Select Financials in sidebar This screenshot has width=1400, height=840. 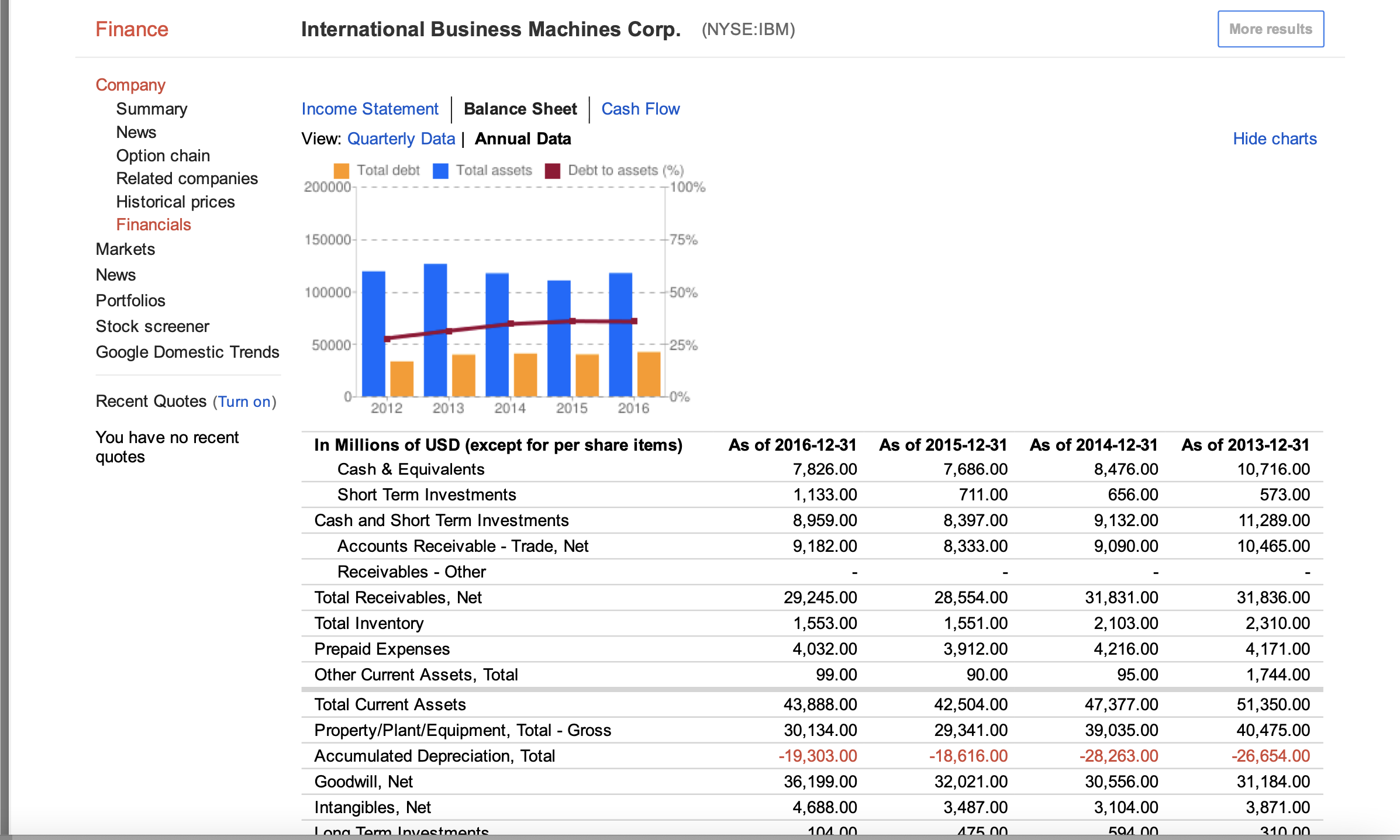(x=153, y=224)
